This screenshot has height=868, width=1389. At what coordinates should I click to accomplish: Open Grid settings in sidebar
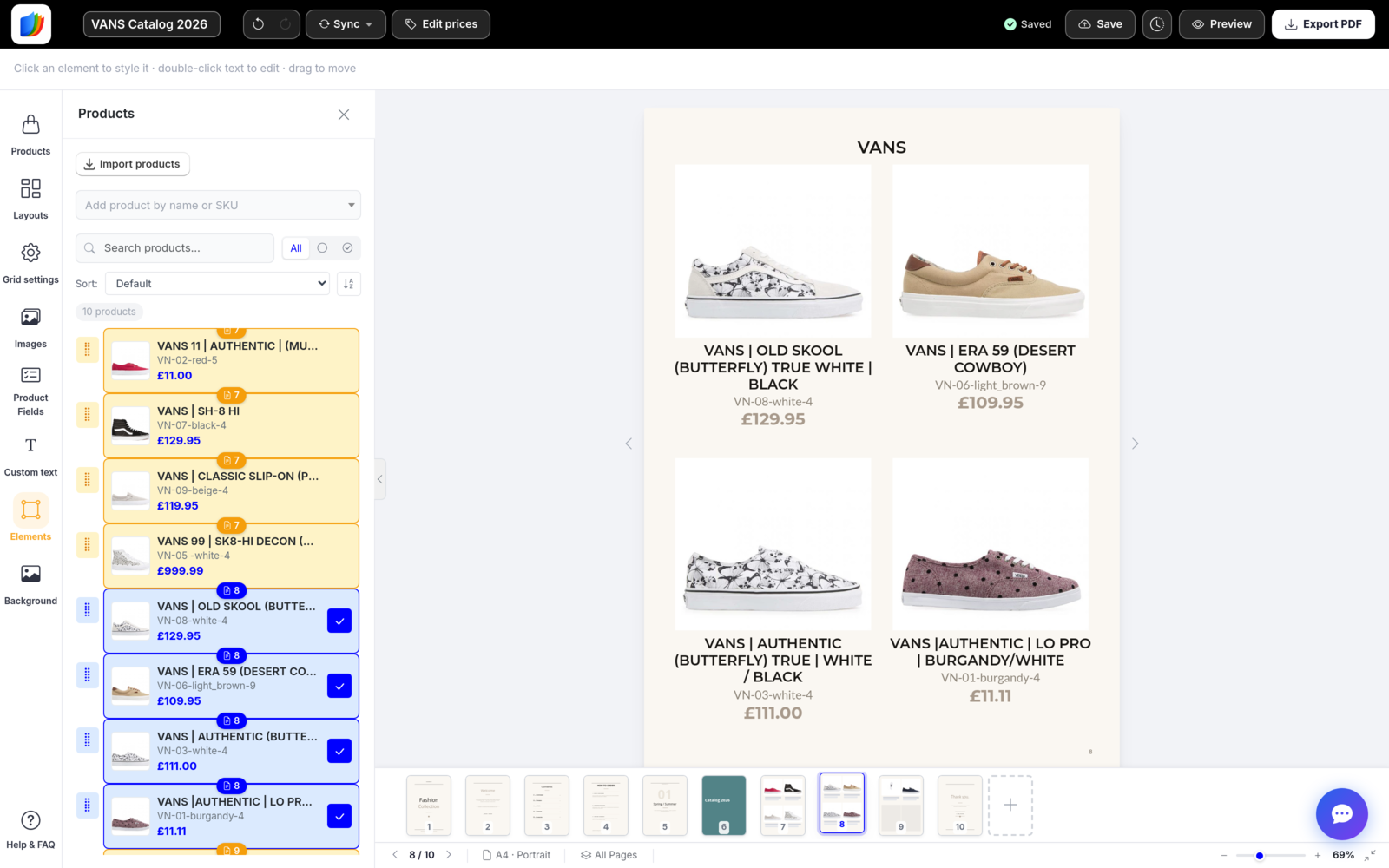pos(30,263)
